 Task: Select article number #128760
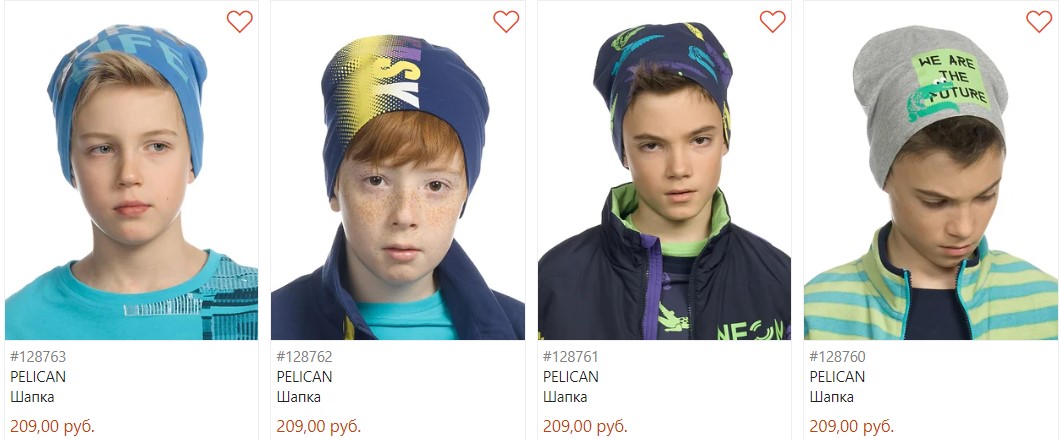837,356
